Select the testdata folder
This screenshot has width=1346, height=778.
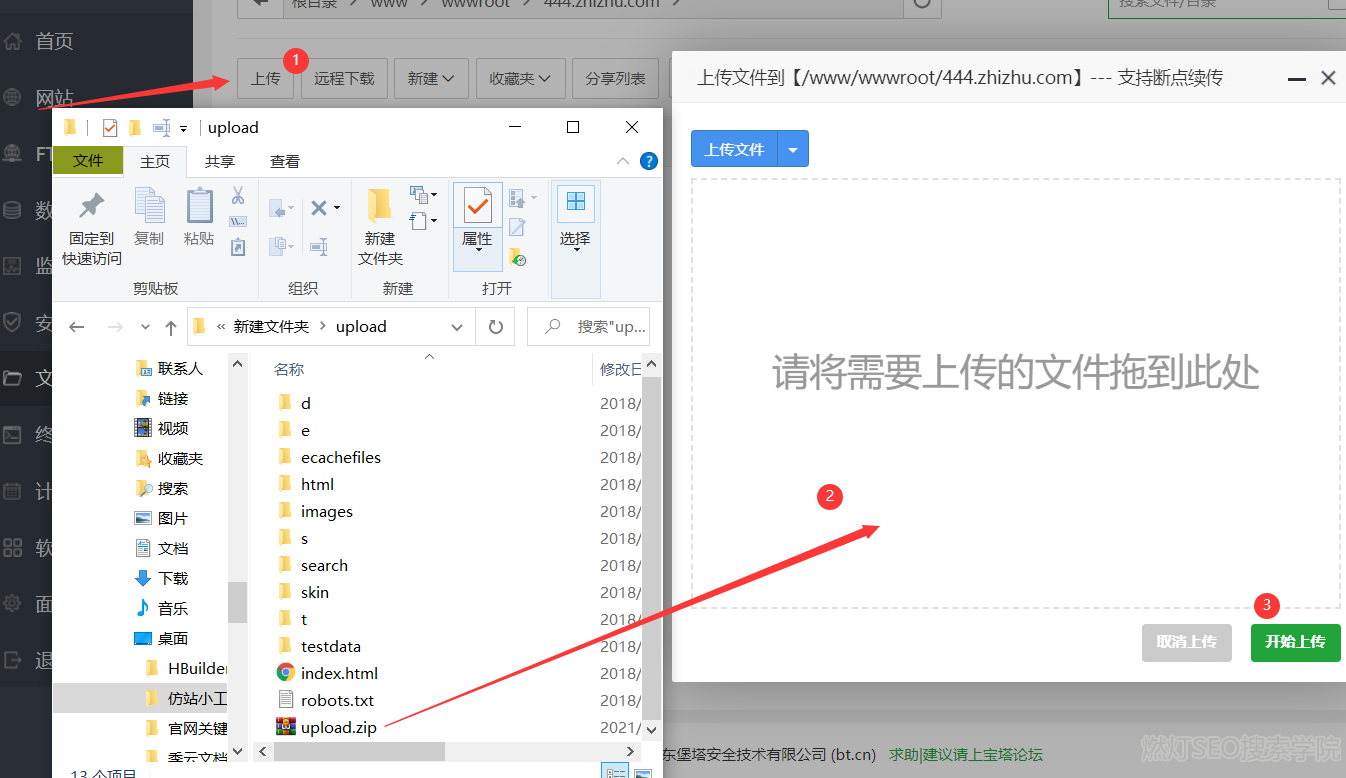(x=331, y=646)
